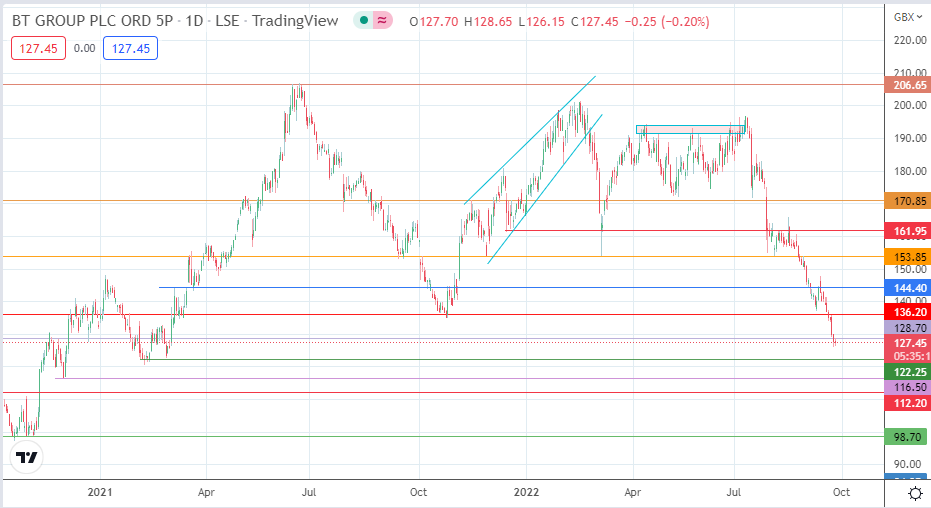Click the low value L126.15
The height and width of the screenshot is (508, 931).
click(x=541, y=21)
